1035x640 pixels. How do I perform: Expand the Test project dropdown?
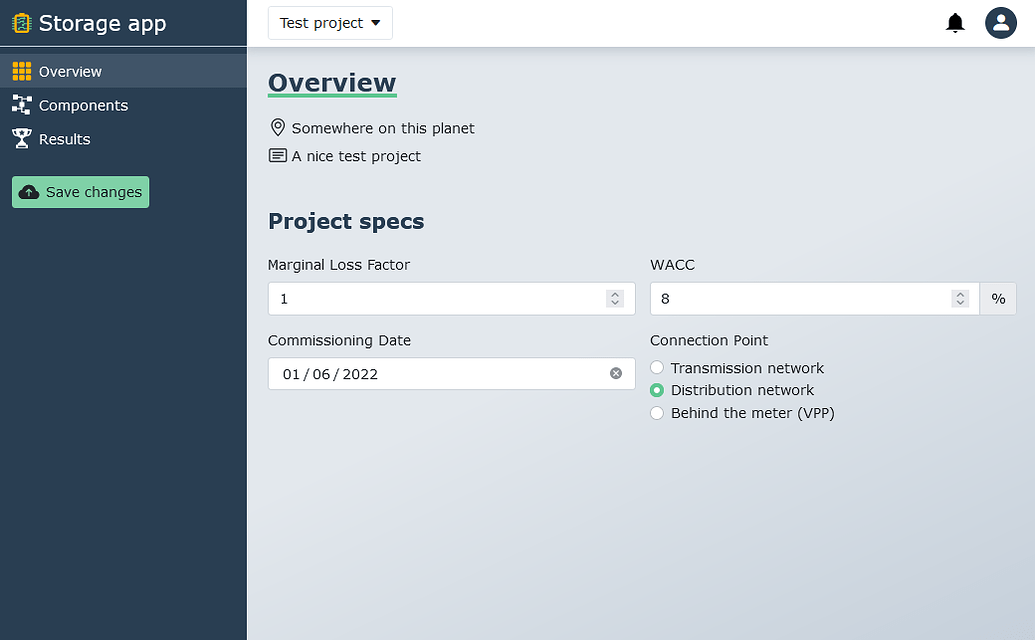coord(330,23)
